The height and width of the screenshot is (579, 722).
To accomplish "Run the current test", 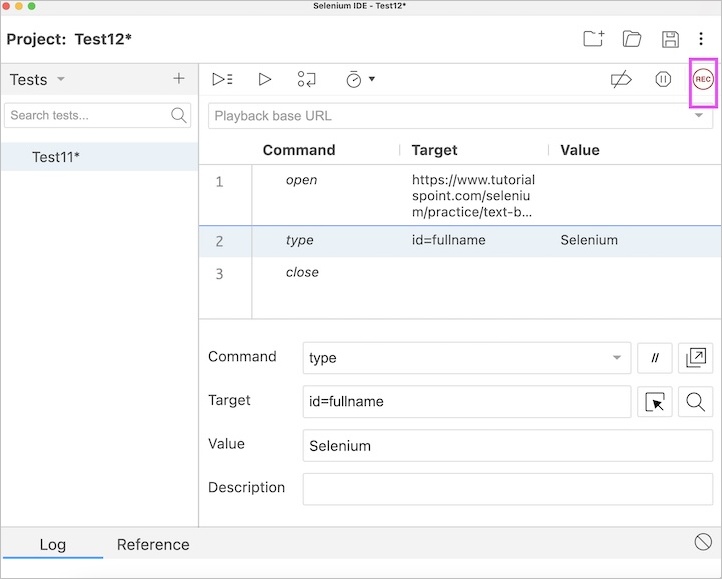I will coord(265,79).
